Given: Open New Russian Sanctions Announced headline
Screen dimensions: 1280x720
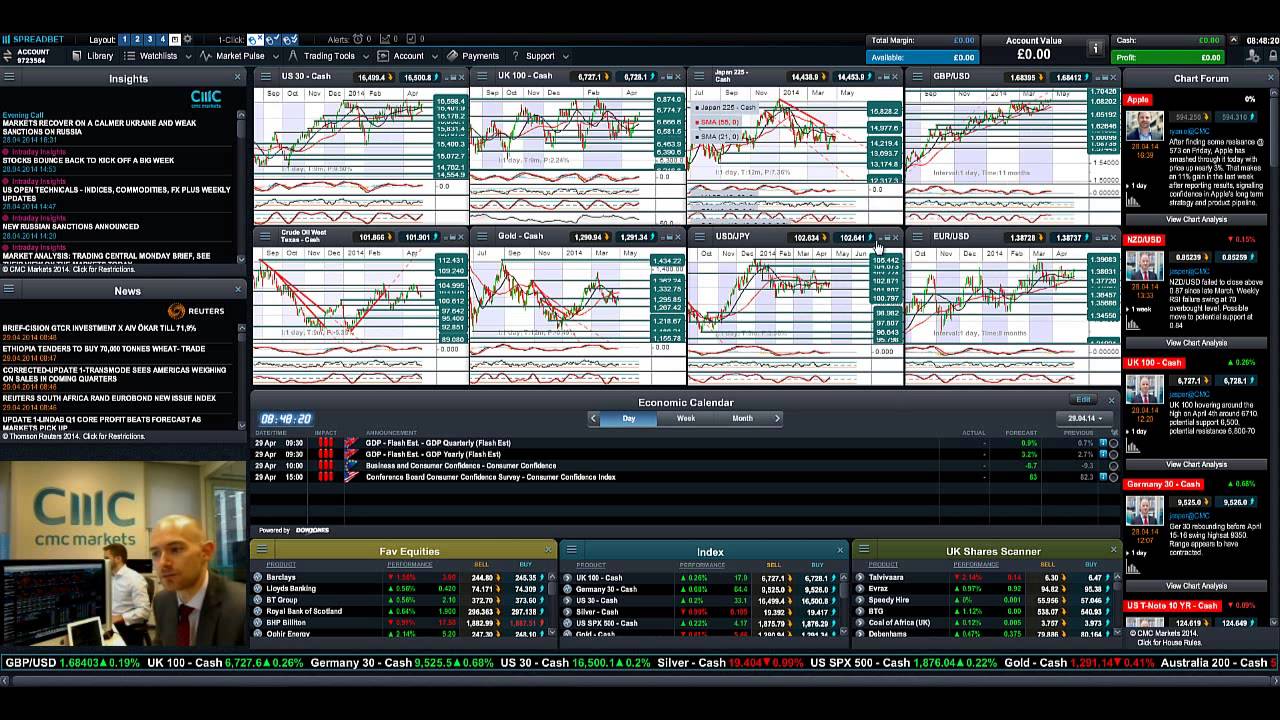Looking at the screenshot, I should [x=70, y=226].
